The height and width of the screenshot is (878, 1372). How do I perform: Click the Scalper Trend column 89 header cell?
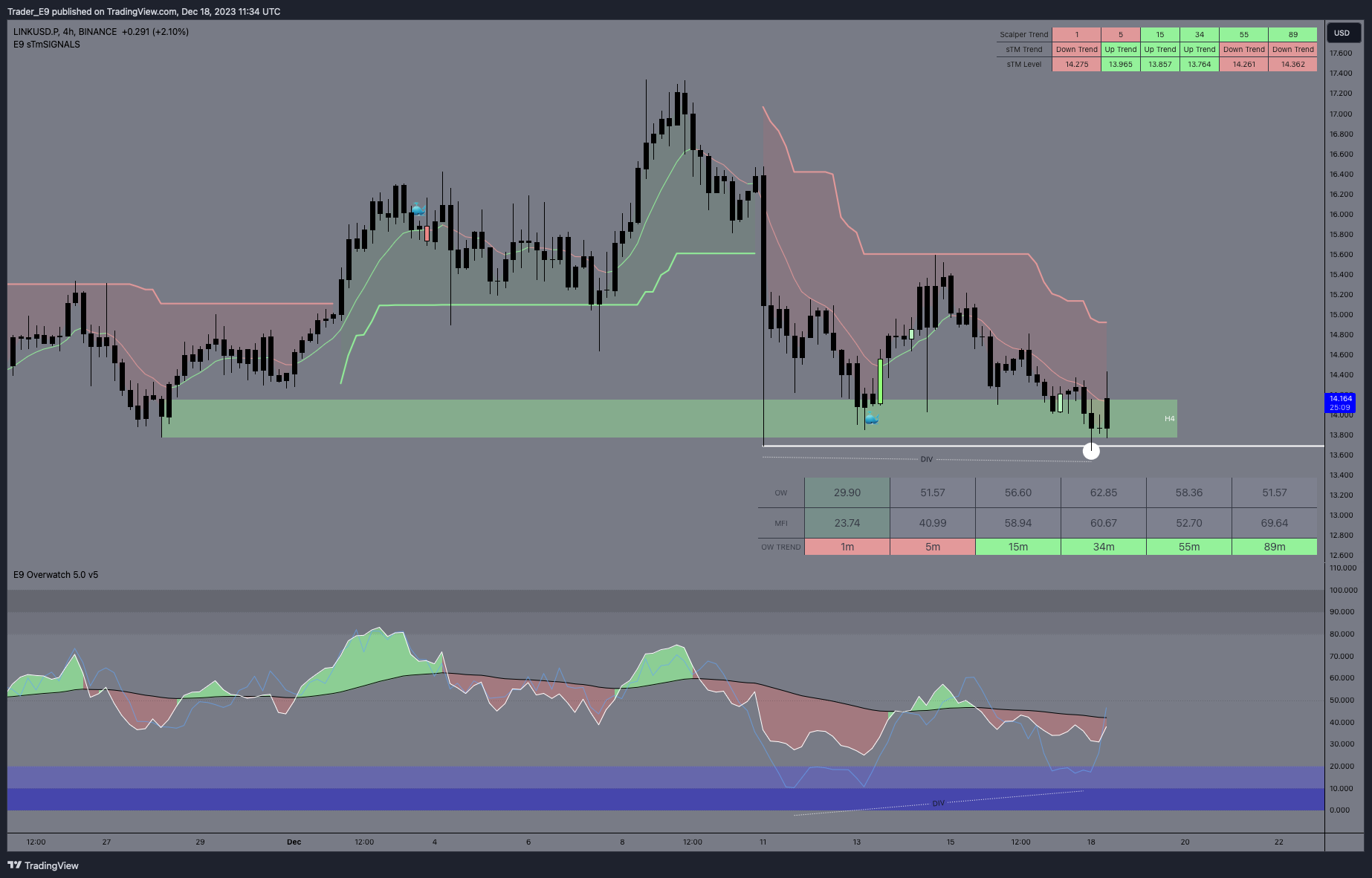point(1293,35)
